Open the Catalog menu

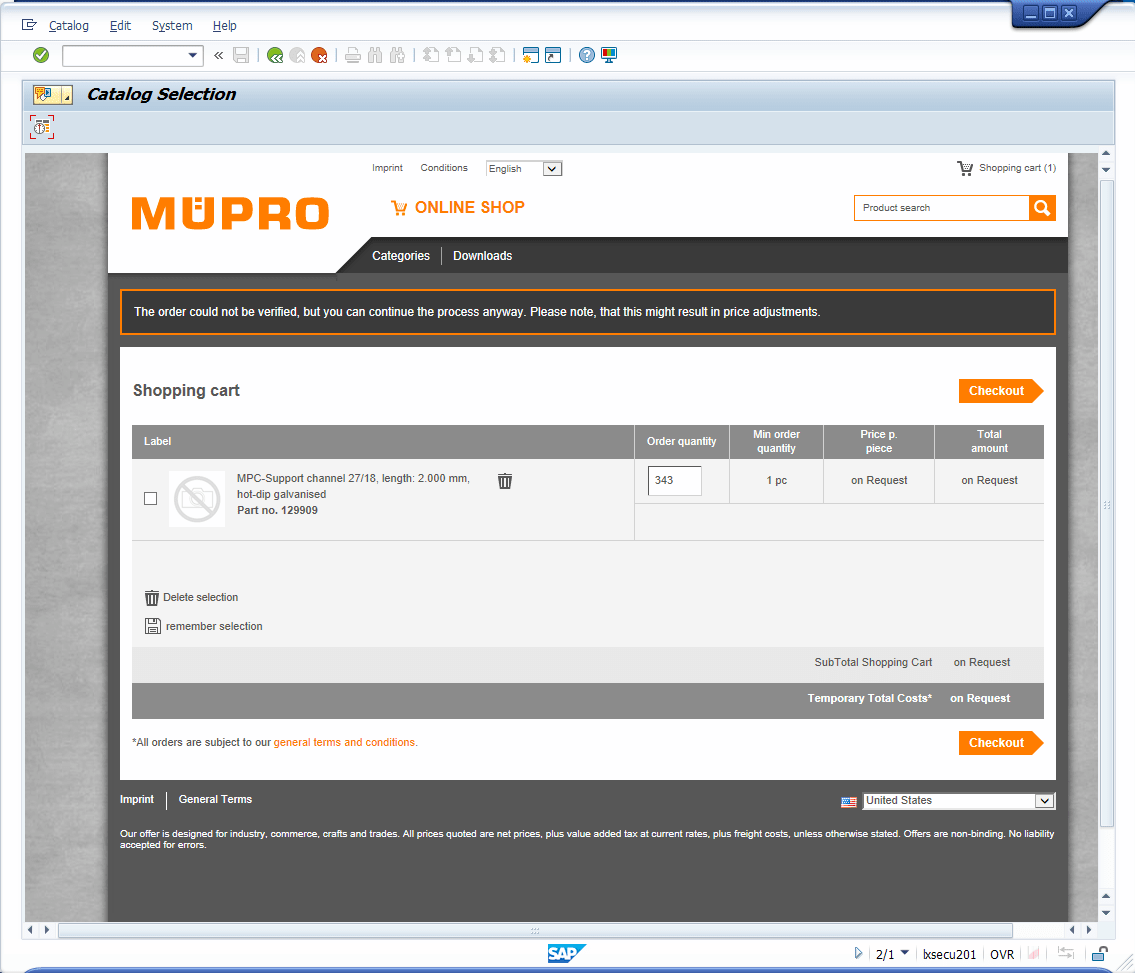(x=69, y=25)
